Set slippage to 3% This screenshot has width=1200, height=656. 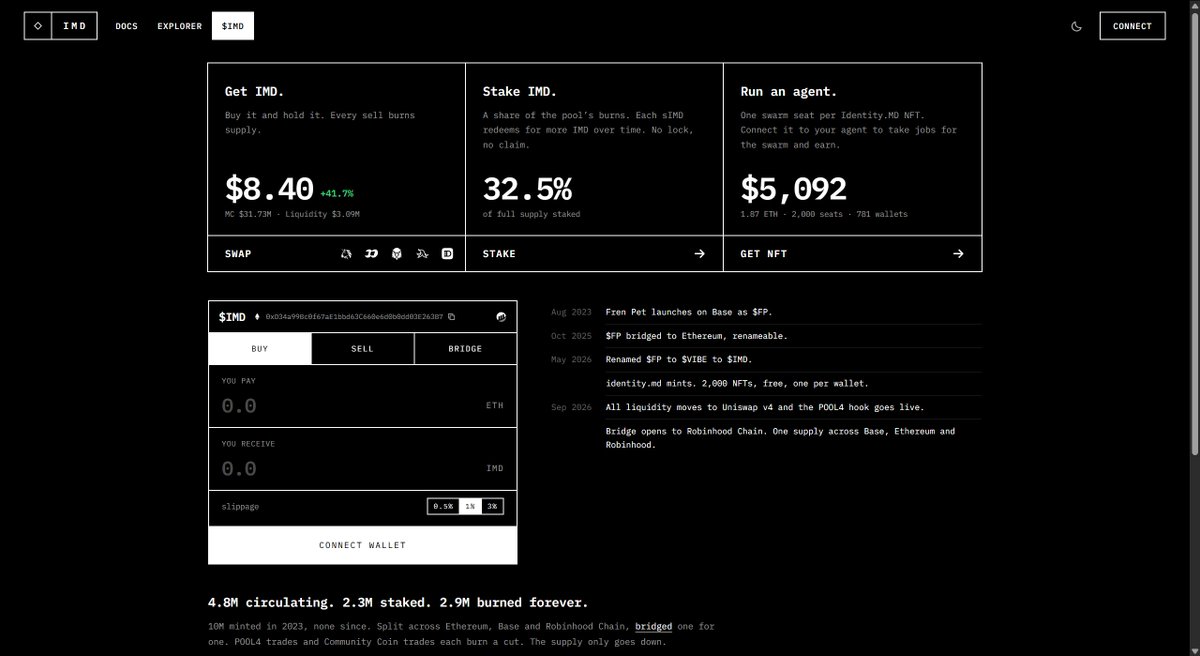[x=492, y=507]
